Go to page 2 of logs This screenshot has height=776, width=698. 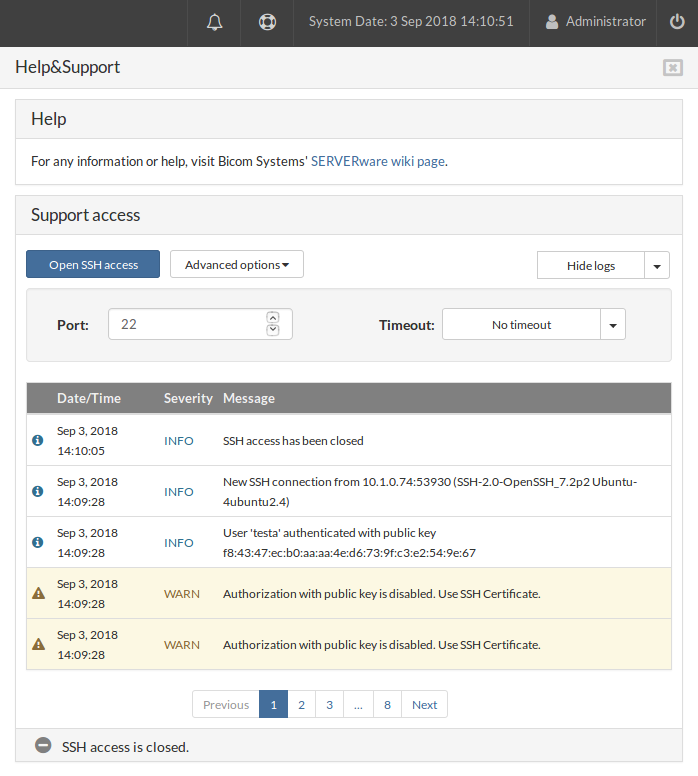pyautogui.click(x=301, y=705)
